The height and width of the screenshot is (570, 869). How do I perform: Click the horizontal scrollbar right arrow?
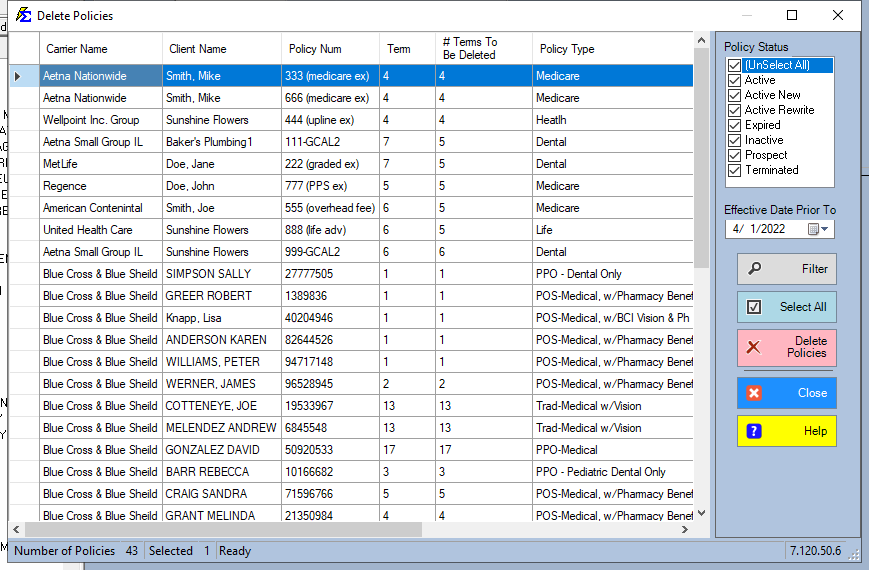(x=685, y=530)
